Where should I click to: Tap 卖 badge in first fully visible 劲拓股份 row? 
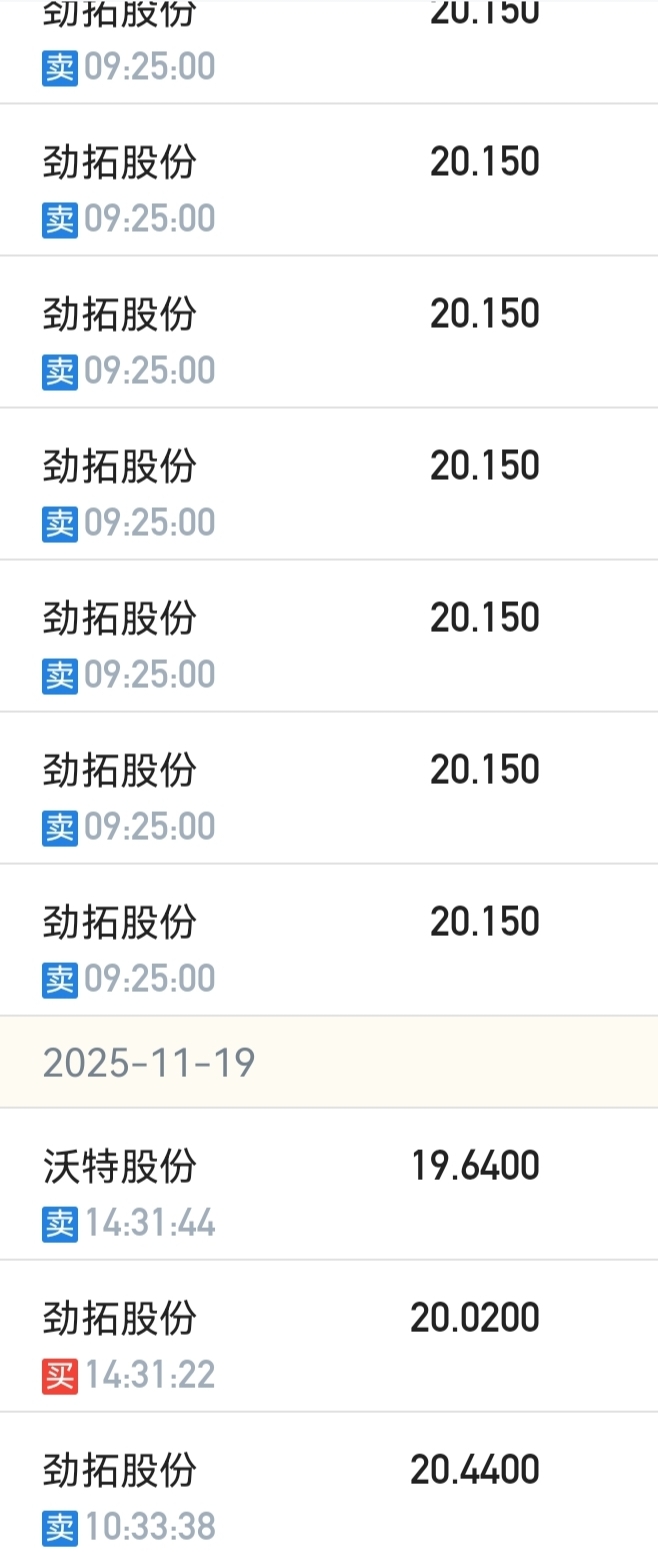59,219
